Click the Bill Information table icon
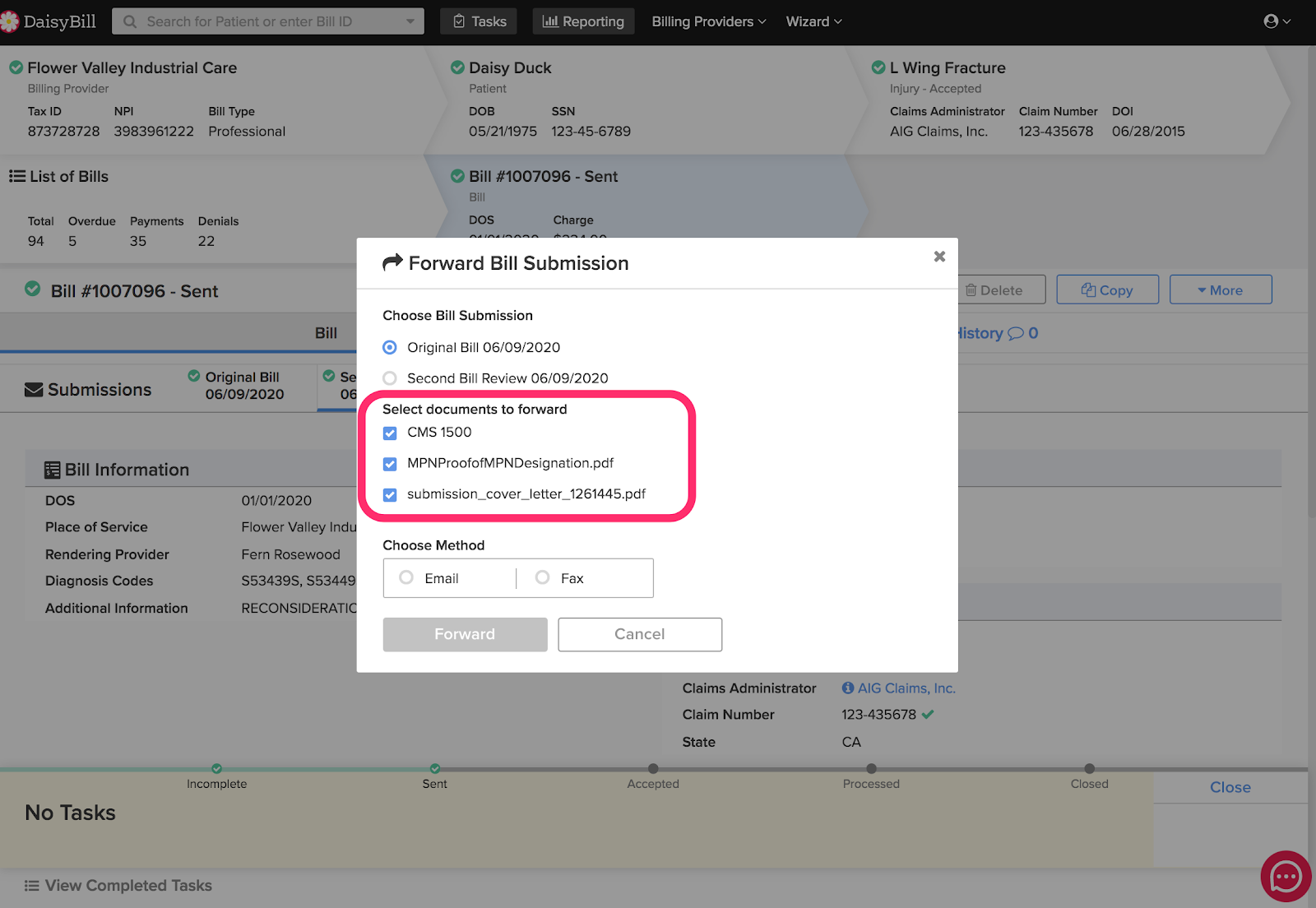Screen dimensions: 1316x908 53,470
